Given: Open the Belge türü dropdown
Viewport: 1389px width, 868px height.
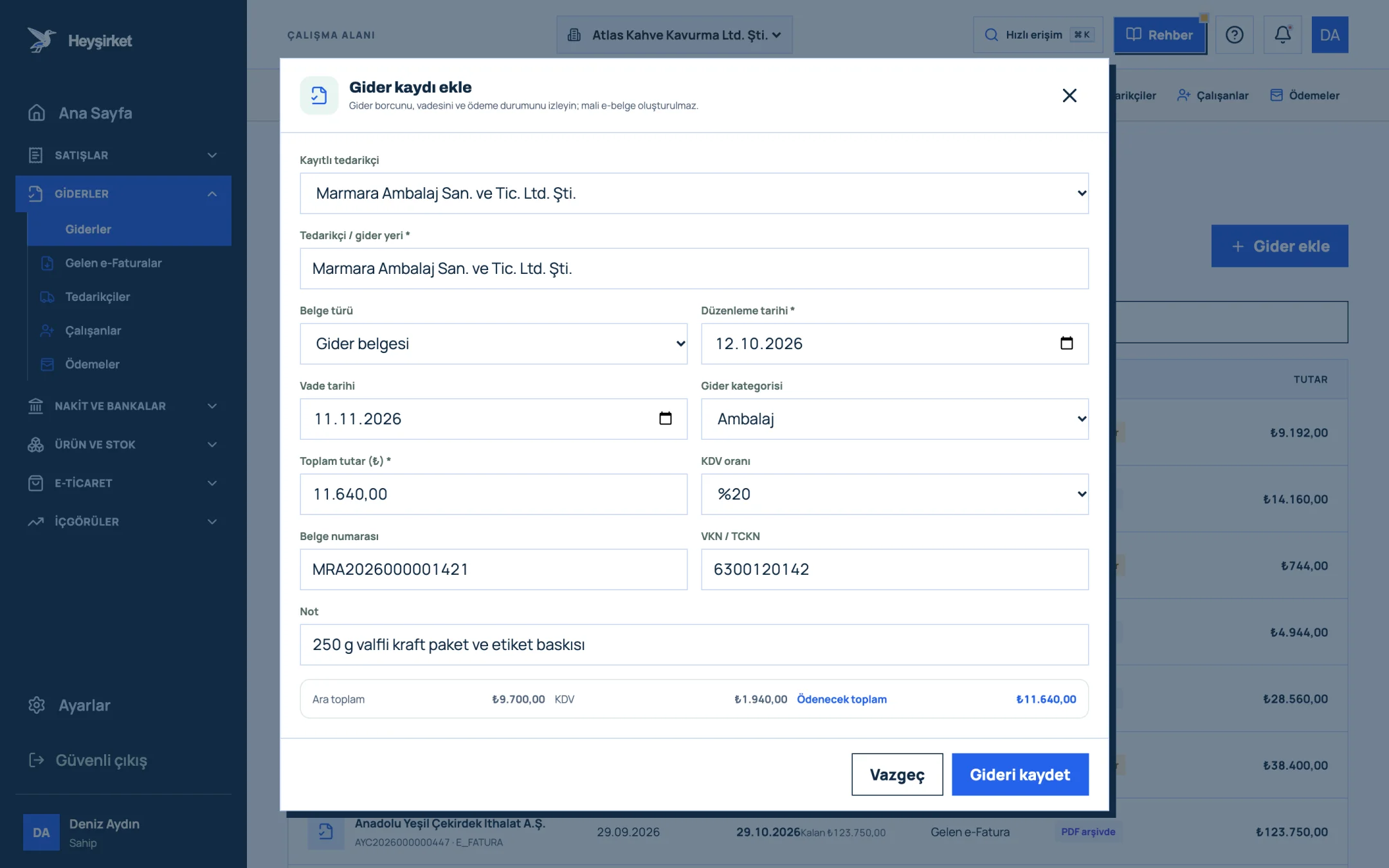Looking at the screenshot, I should [x=493, y=344].
